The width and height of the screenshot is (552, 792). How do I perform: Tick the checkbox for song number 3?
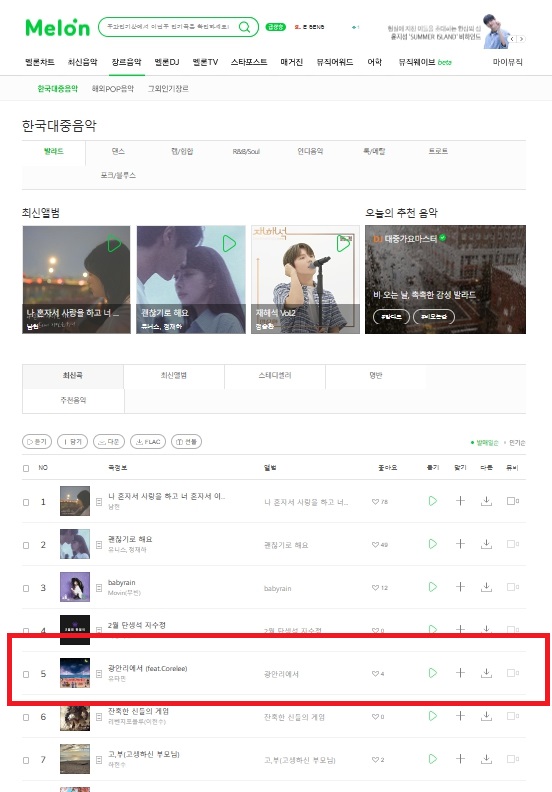26,588
